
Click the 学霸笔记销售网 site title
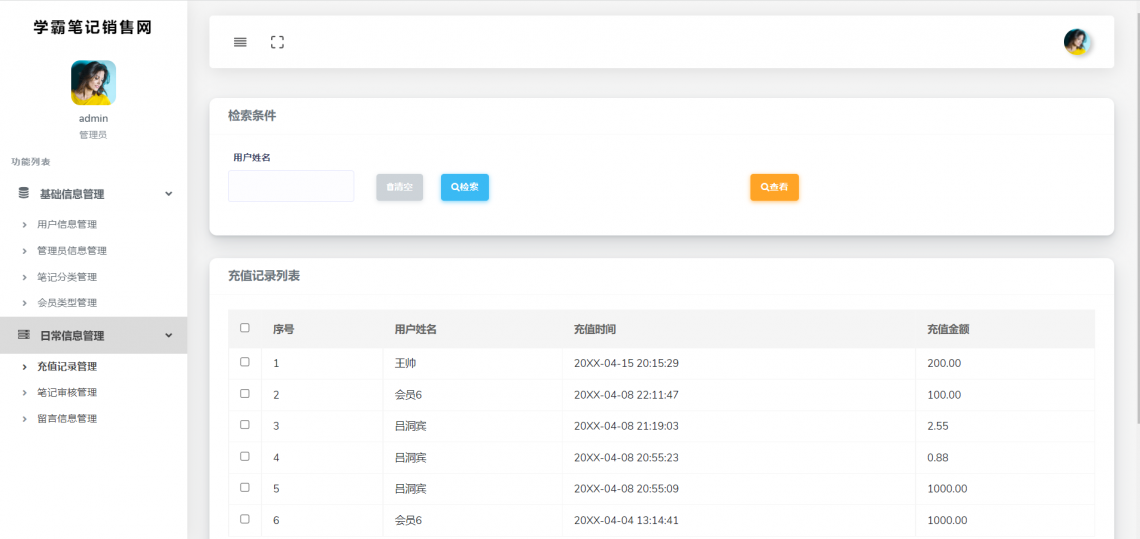93,28
